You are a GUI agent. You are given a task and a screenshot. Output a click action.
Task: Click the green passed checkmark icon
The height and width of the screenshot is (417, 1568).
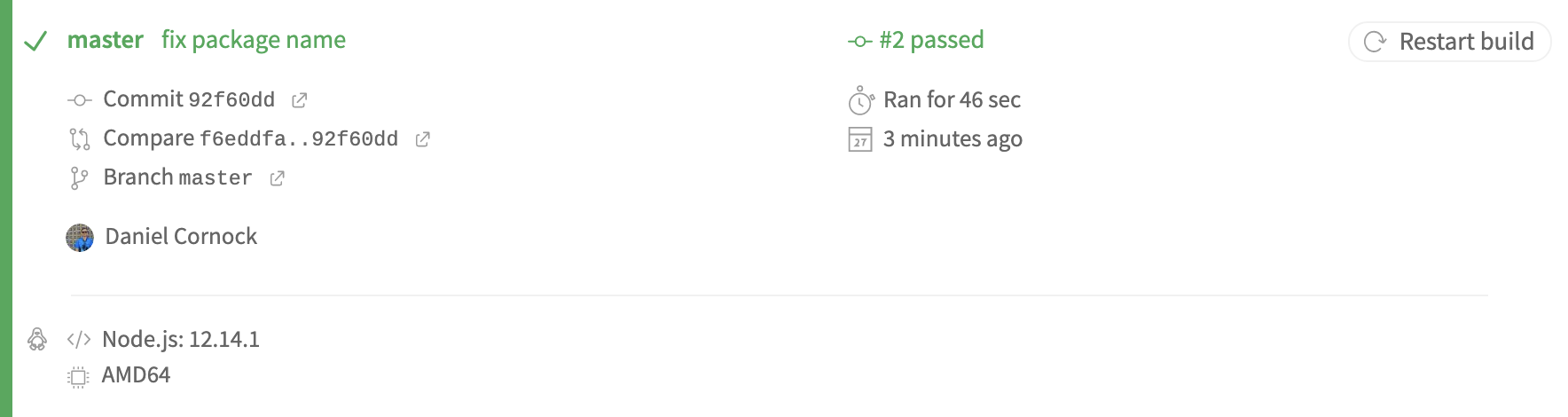(x=35, y=42)
